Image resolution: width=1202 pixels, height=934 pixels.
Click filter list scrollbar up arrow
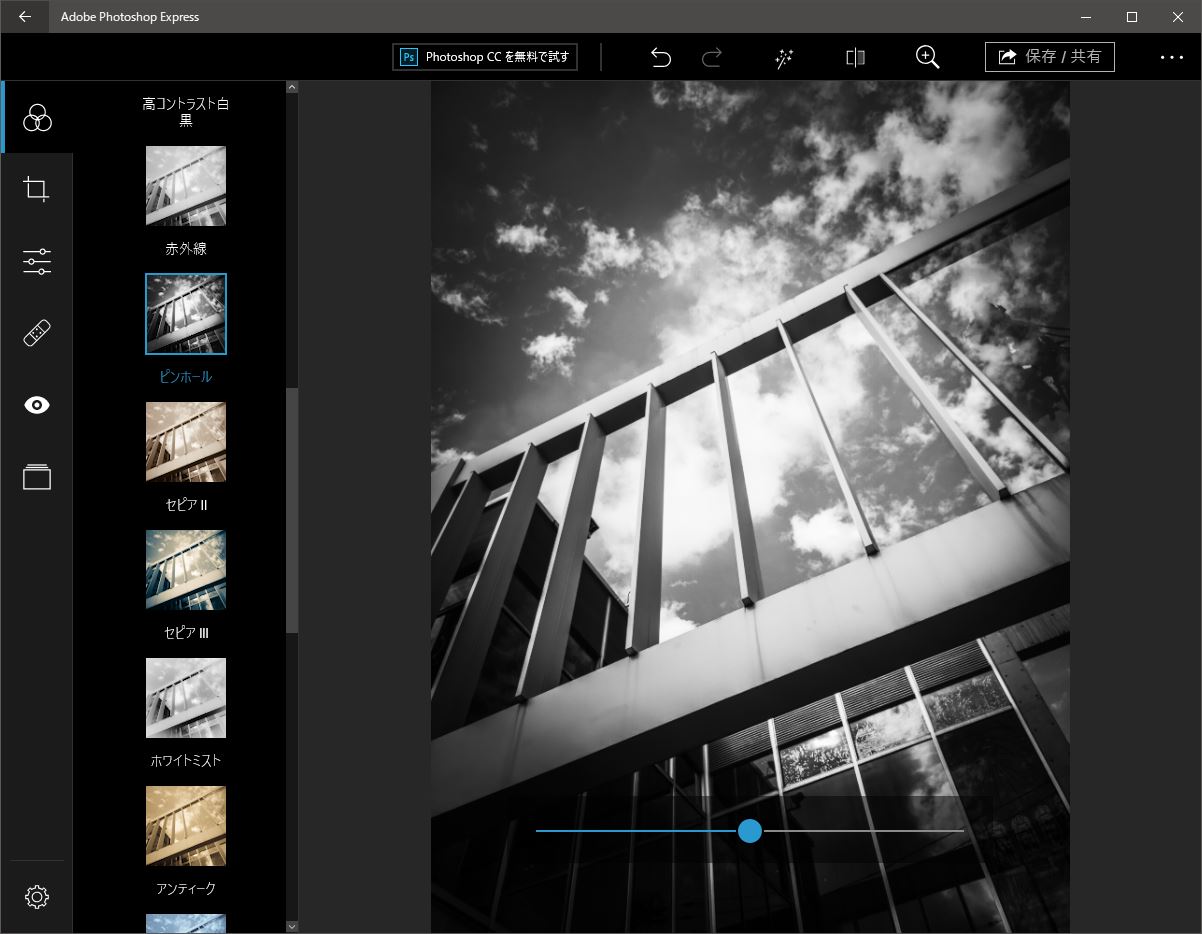(292, 87)
